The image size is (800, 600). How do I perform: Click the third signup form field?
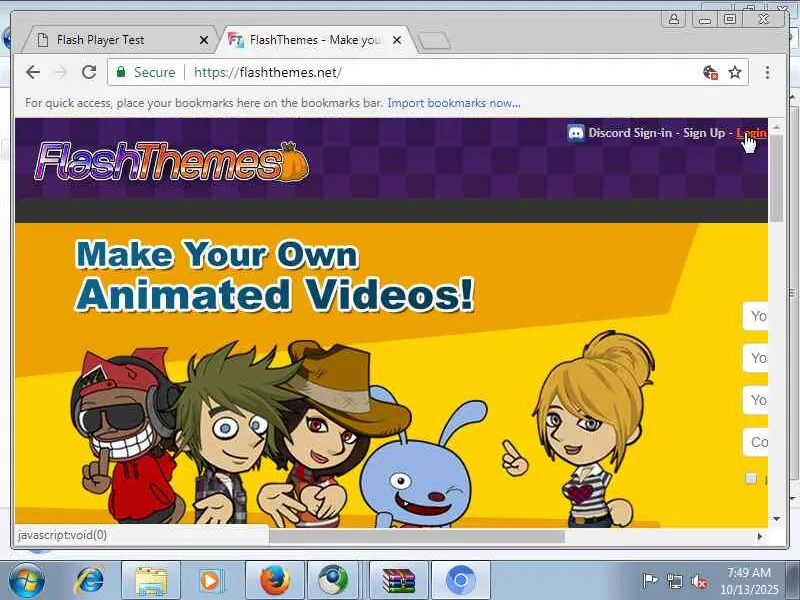755,400
